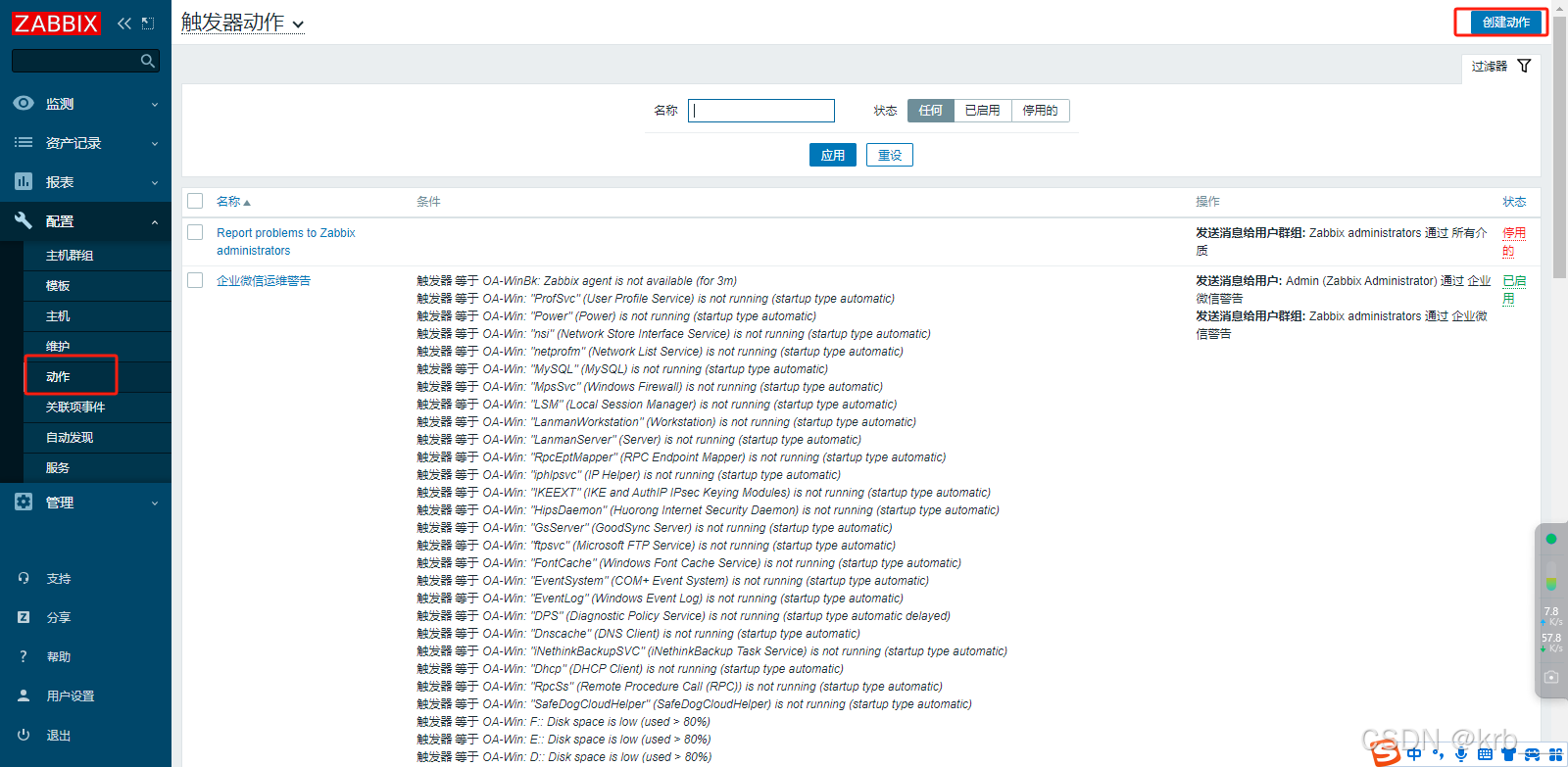The height and width of the screenshot is (767, 1568).
Task: Click the sort arrow beside 名称 header
Action: (x=247, y=203)
